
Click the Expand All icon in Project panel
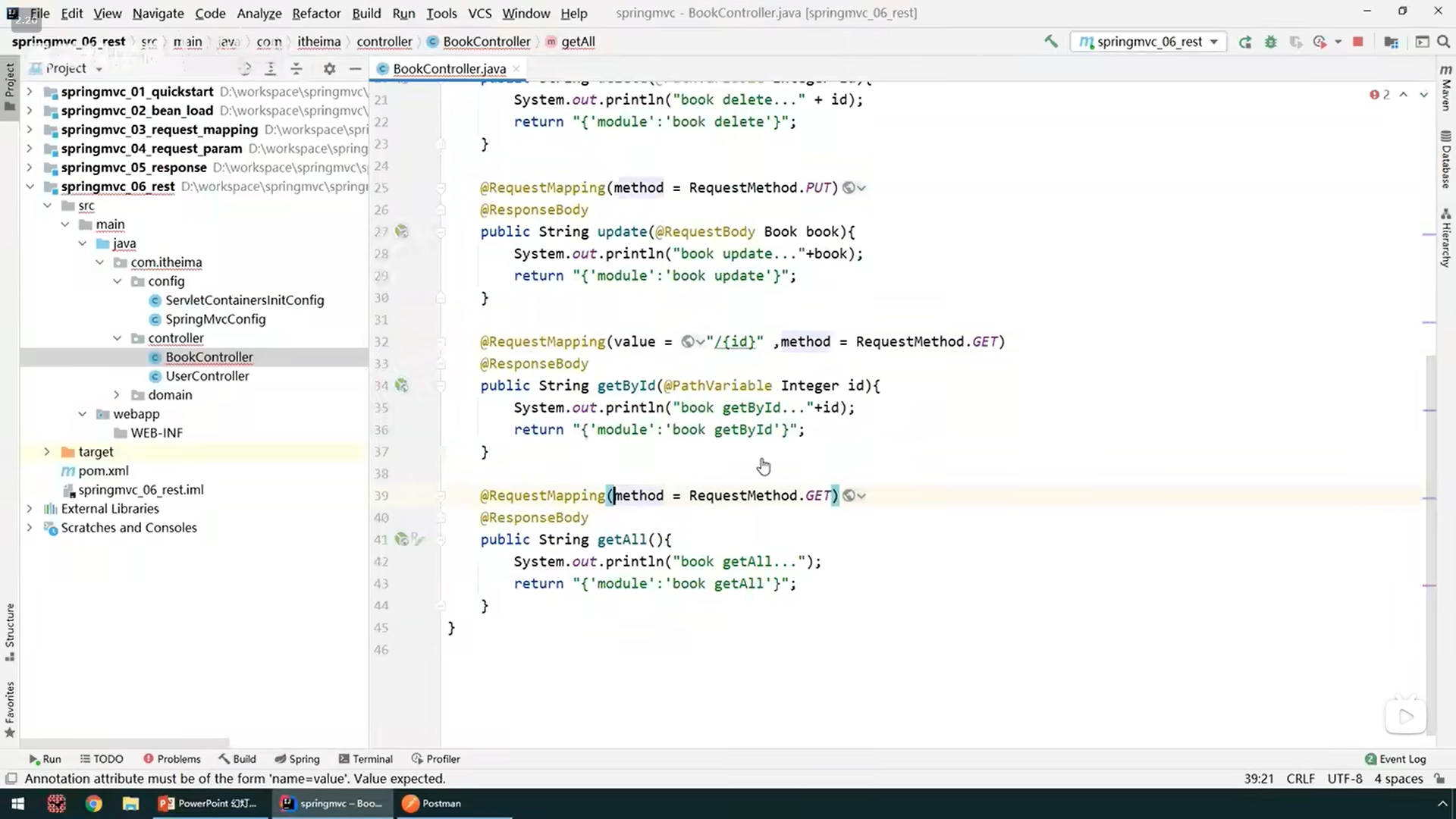pos(270,69)
